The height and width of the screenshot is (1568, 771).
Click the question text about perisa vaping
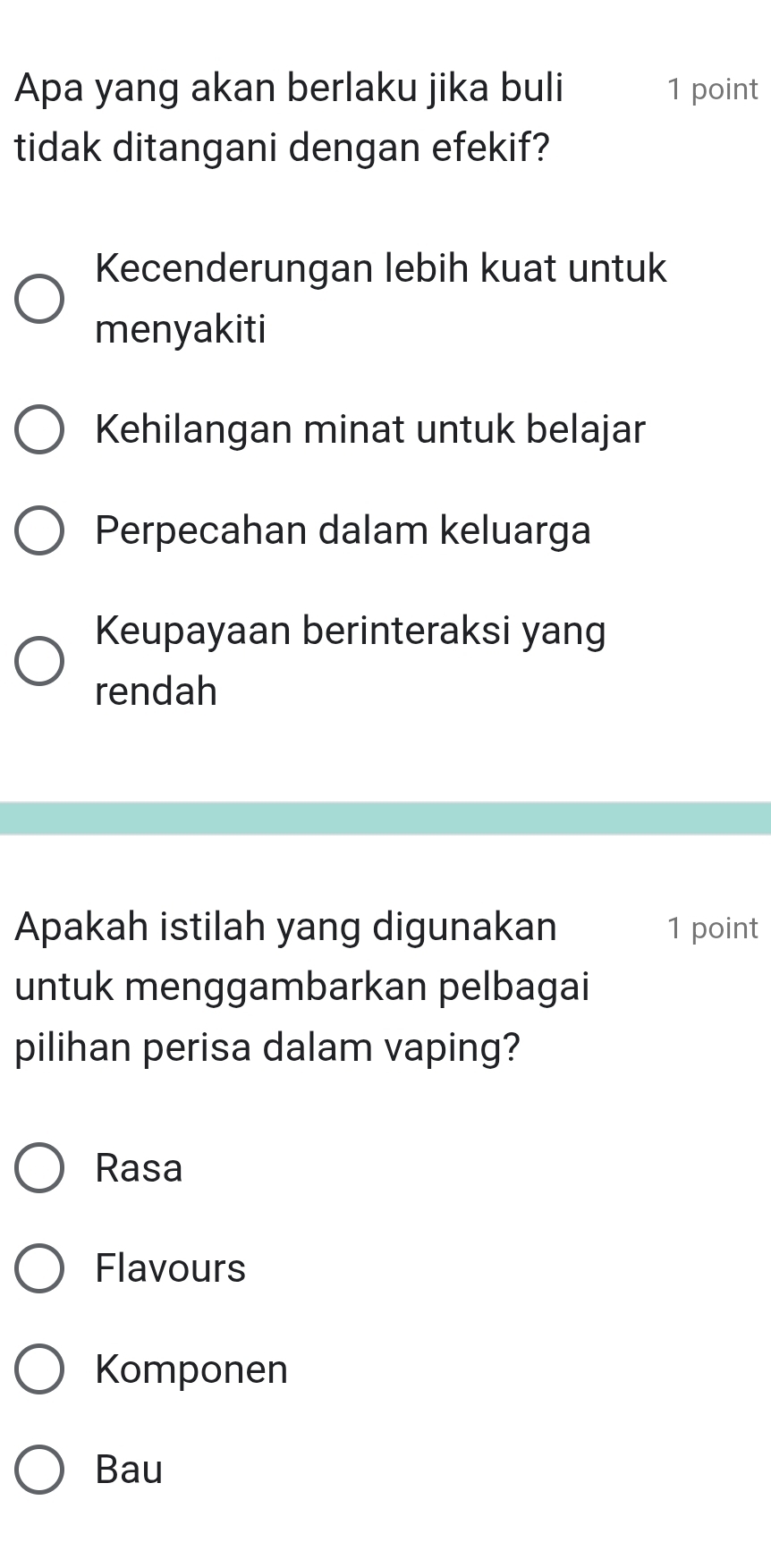click(302, 986)
